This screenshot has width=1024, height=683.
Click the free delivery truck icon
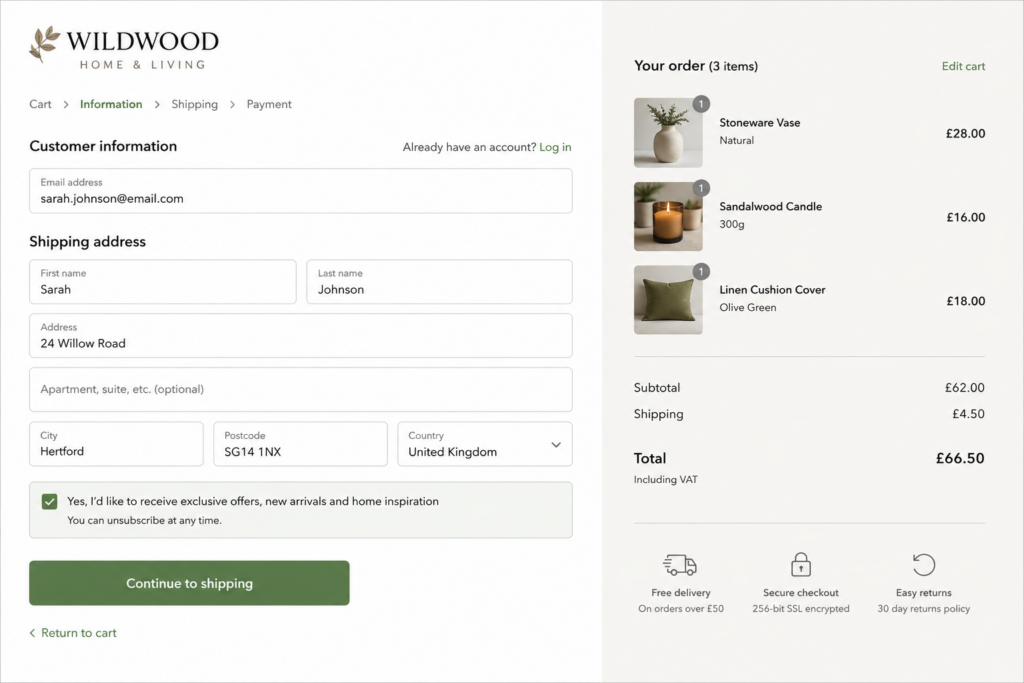coord(680,565)
